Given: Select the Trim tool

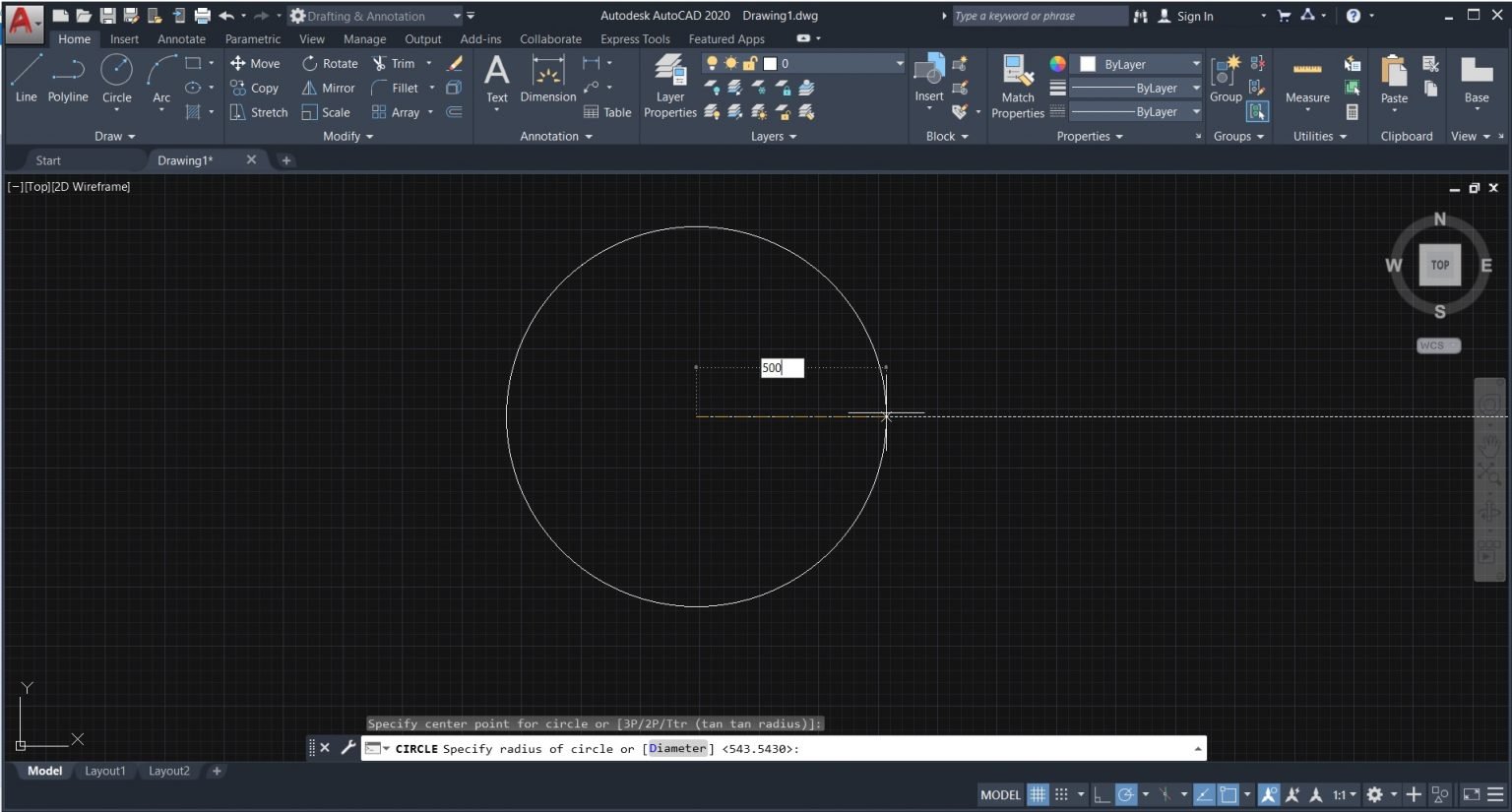Looking at the screenshot, I should pos(394,63).
